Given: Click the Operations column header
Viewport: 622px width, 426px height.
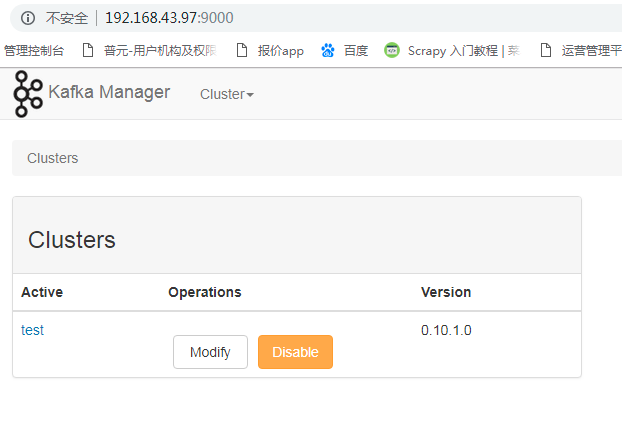Looking at the screenshot, I should click(x=205, y=292).
